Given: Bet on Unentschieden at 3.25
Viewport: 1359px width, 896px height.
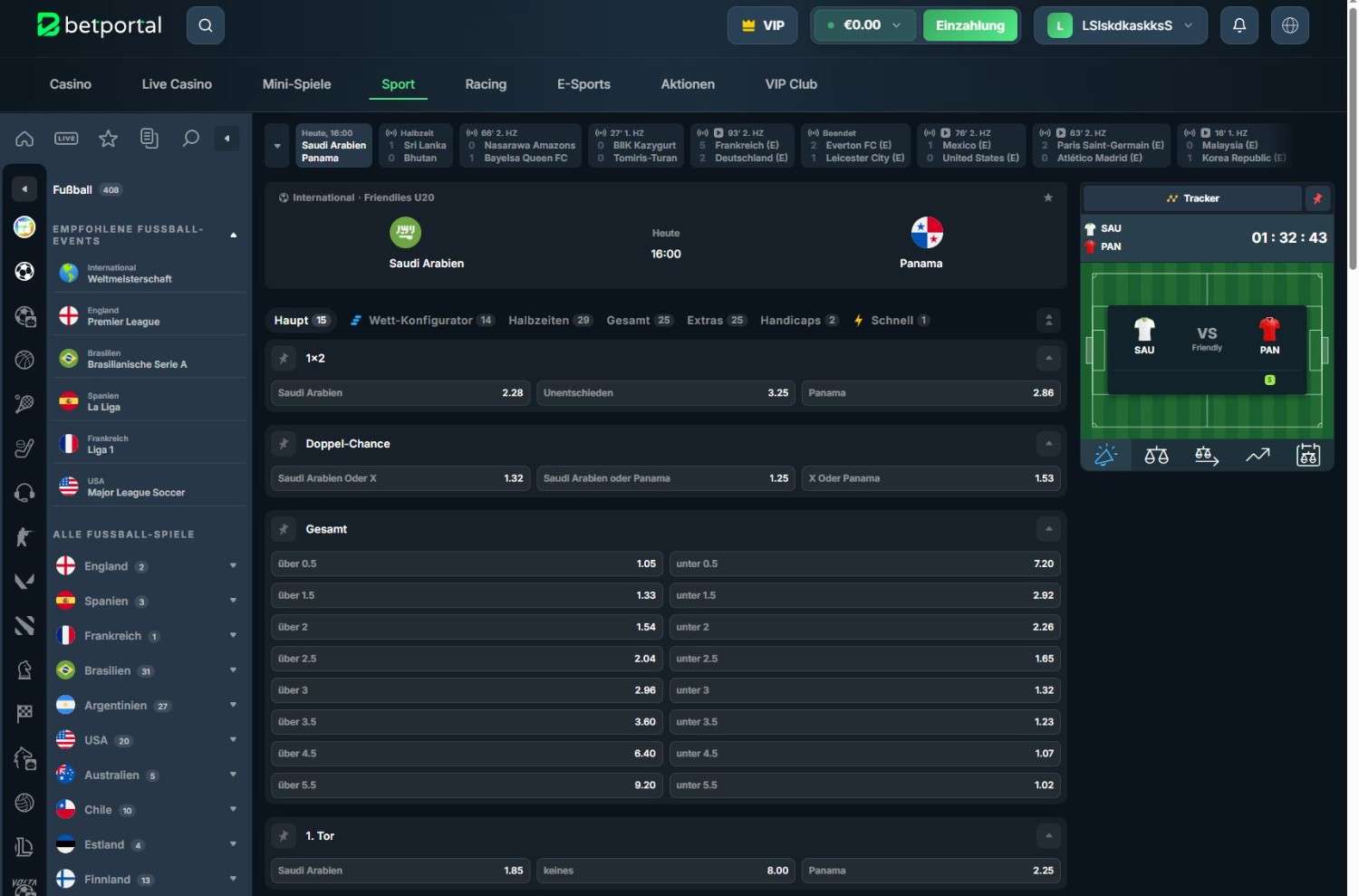Looking at the screenshot, I should click(x=665, y=393).
